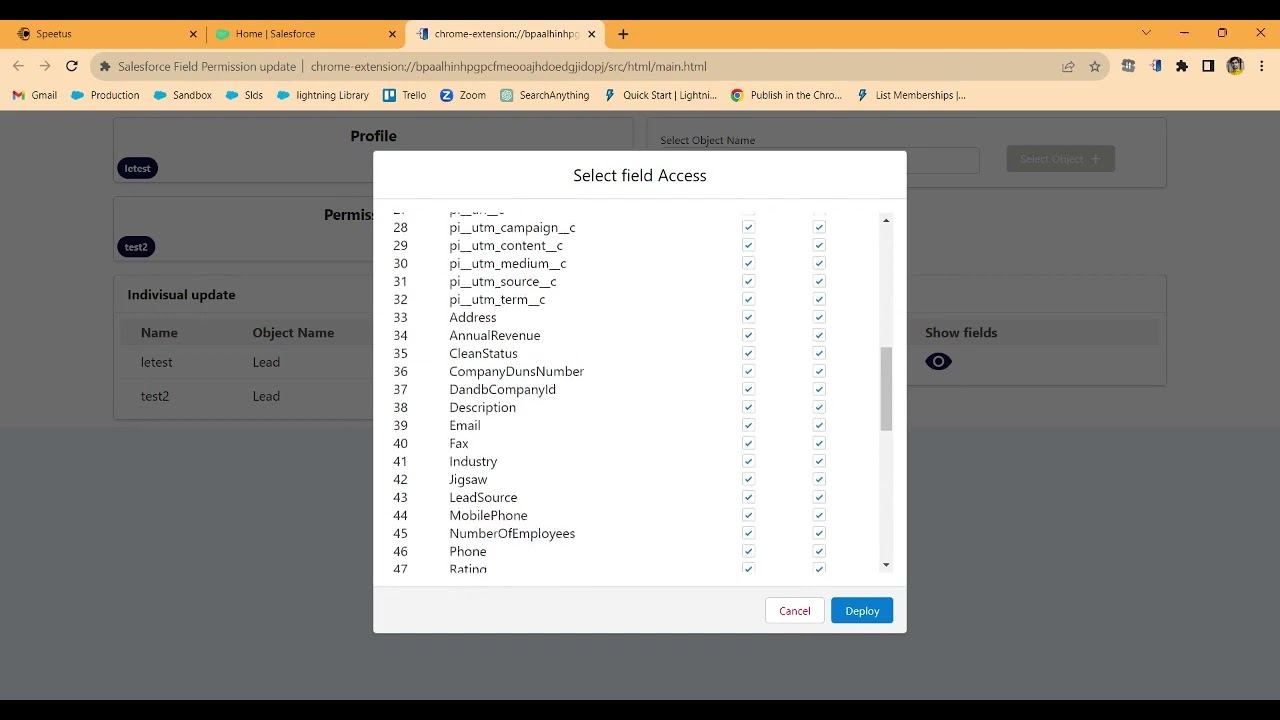Click the DandbCompanyId field name
Viewport: 1280px width, 720px height.
coord(502,389)
